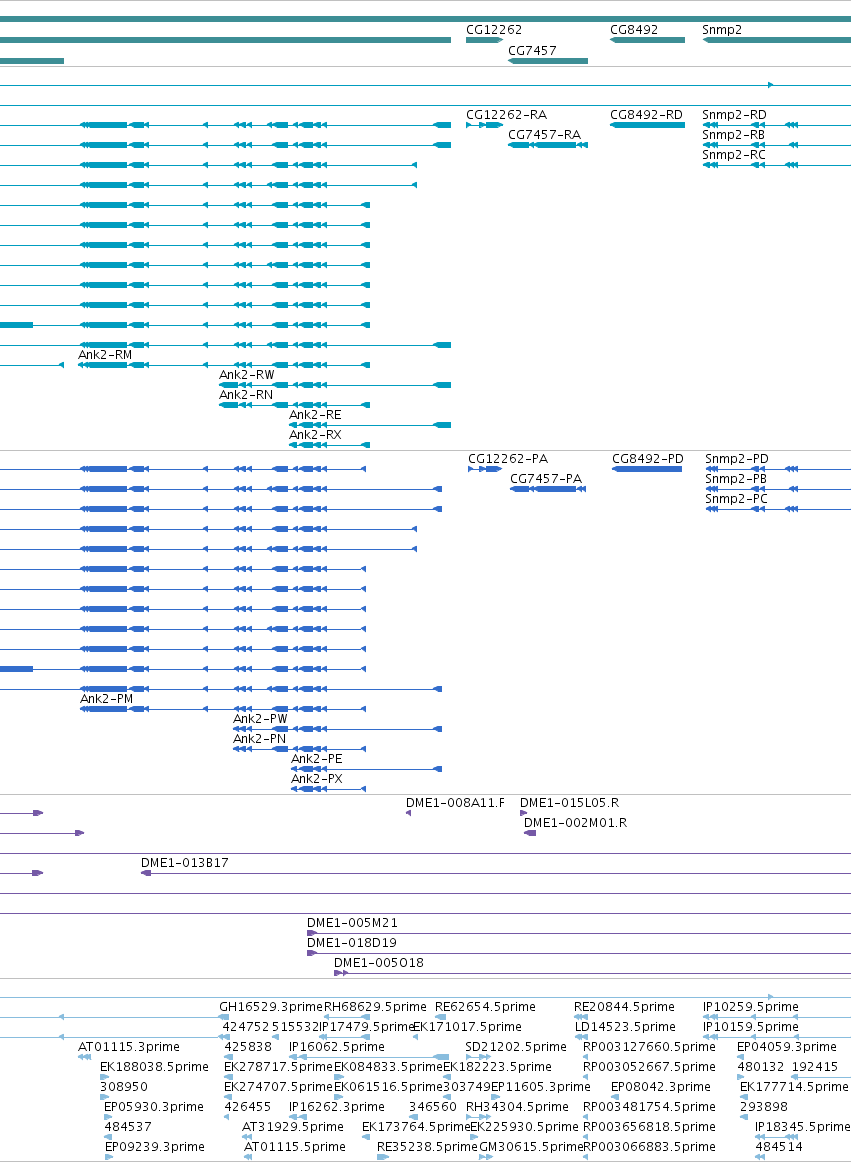The height and width of the screenshot is (1162, 851).
Task: Select transcript Snmp2-RD
Action: [776, 125]
